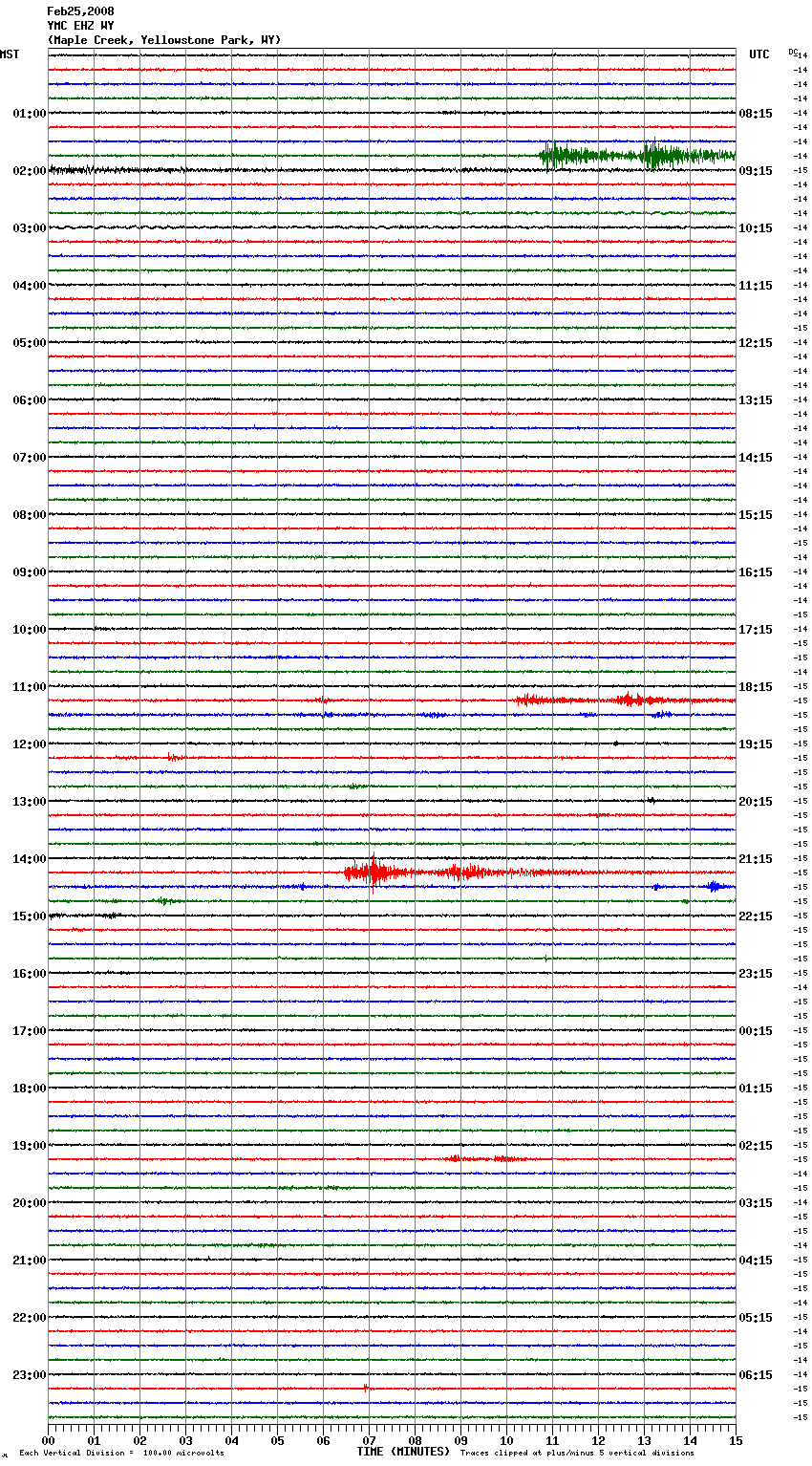Click the 06:15 UTC time label

756,1375
